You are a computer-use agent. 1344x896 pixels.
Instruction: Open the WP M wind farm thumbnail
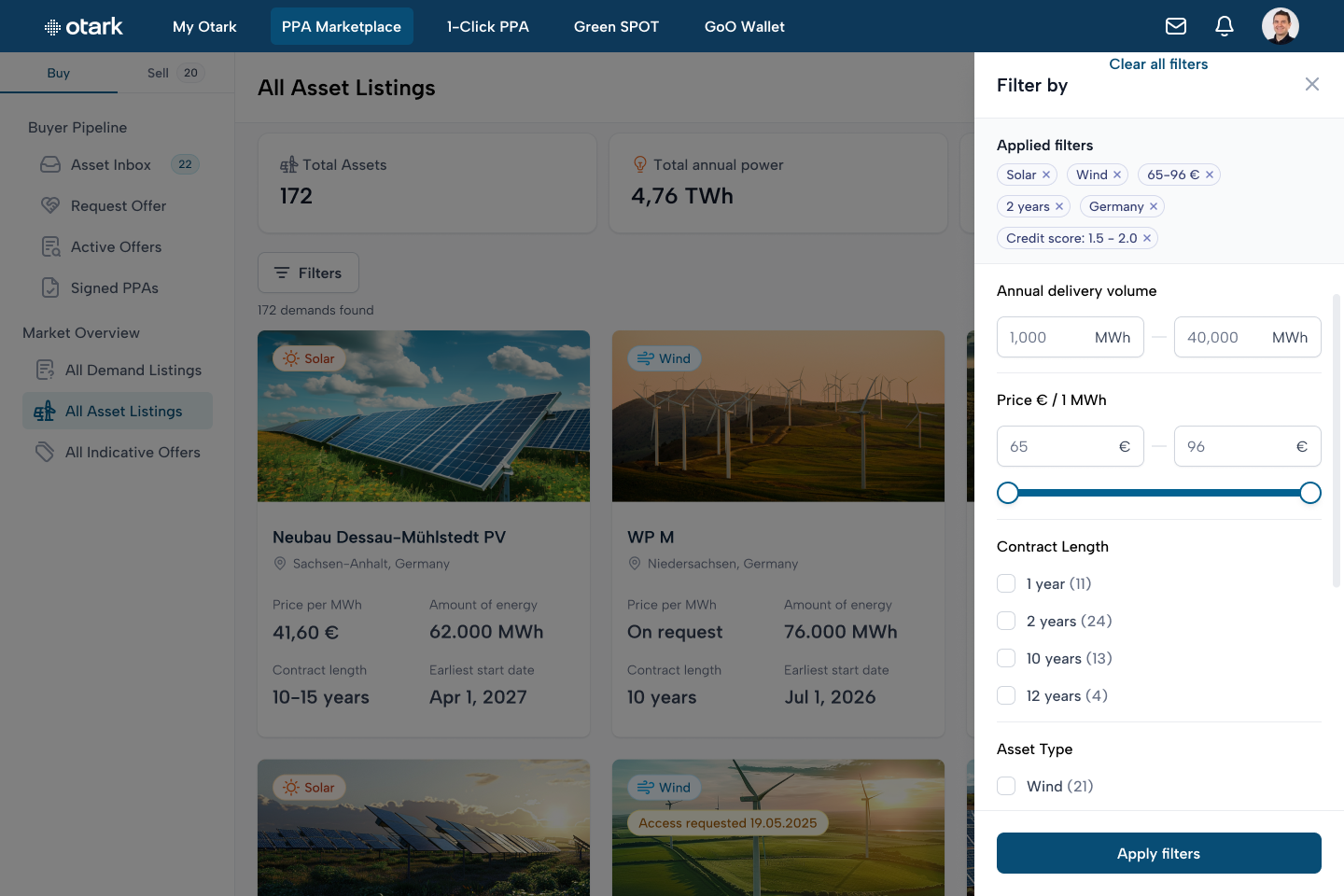pyautogui.click(x=778, y=416)
